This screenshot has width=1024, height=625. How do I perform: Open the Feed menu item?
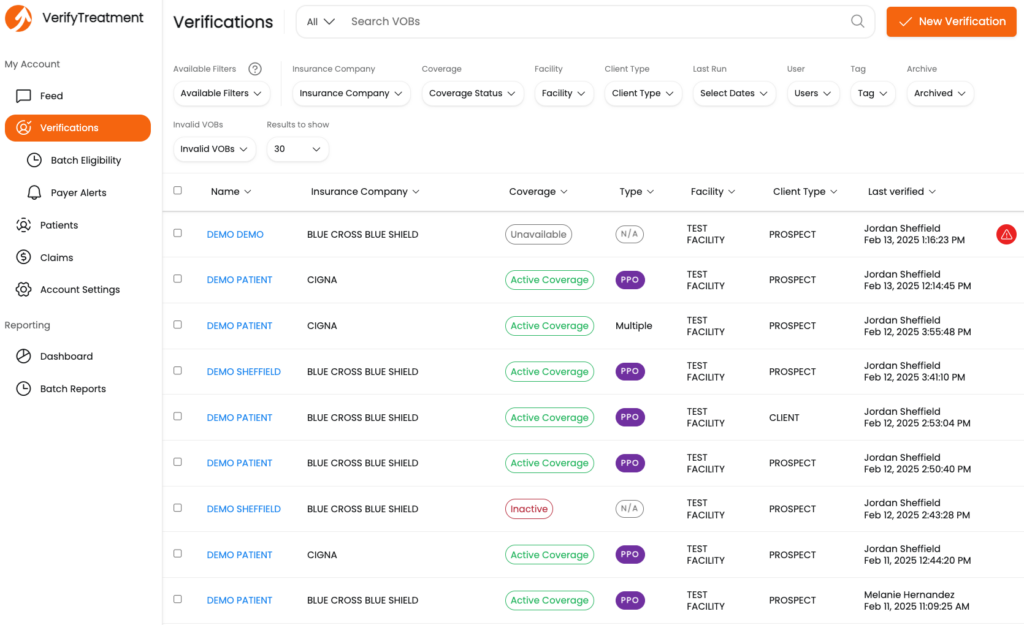[x=51, y=96]
